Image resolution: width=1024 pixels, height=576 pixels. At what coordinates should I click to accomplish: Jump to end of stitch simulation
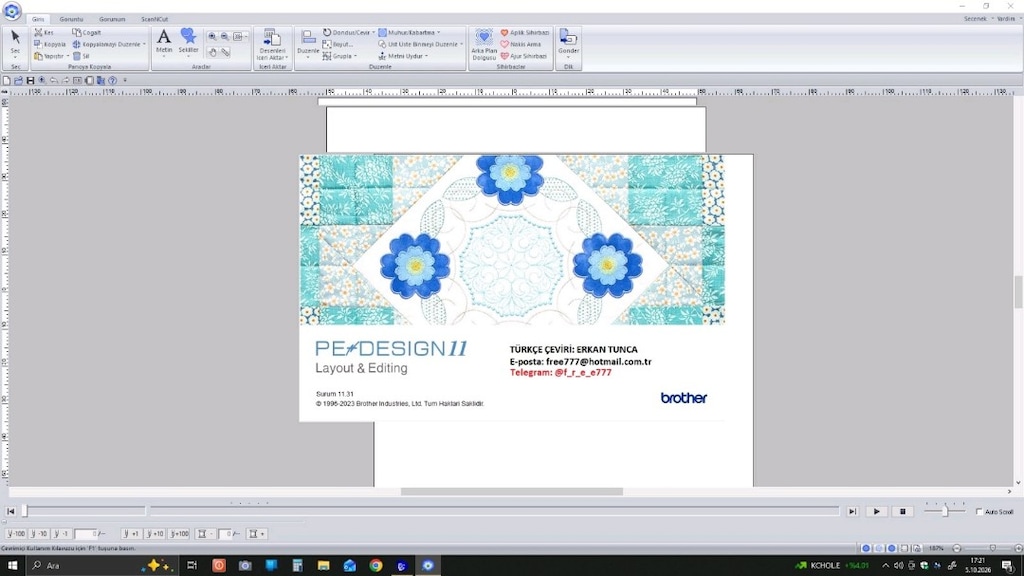tap(852, 511)
